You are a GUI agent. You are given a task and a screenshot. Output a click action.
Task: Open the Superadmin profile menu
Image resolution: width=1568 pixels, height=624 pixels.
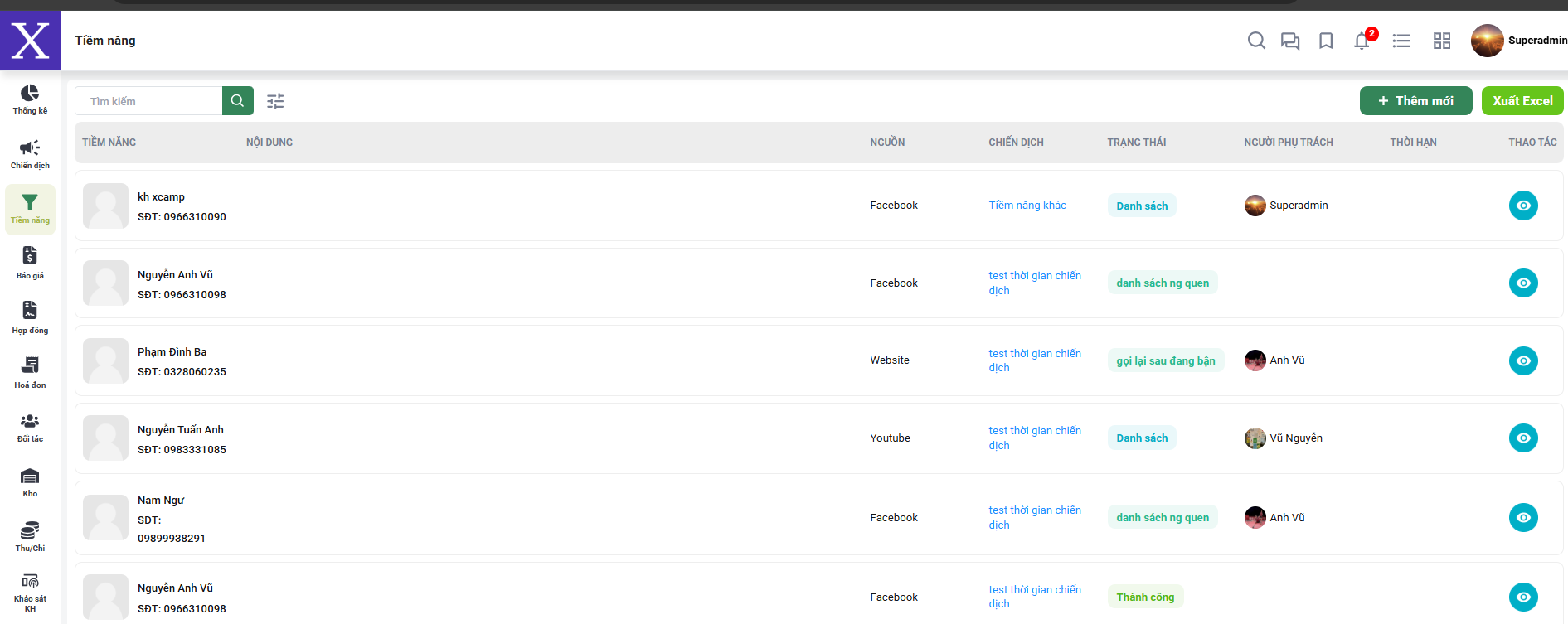click(1518, 41)
